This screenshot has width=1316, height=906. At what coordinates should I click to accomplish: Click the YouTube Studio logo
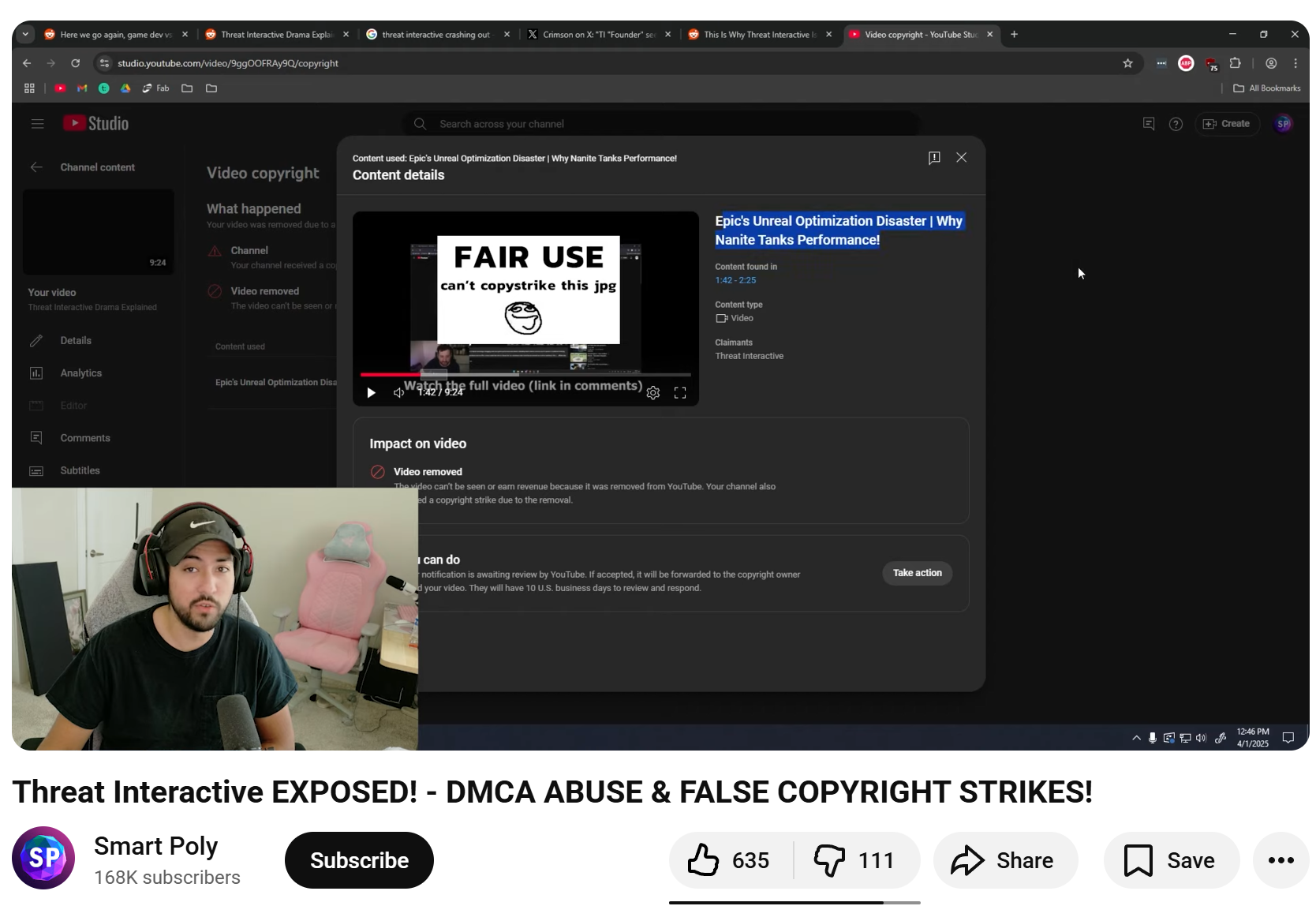[95, 124]
